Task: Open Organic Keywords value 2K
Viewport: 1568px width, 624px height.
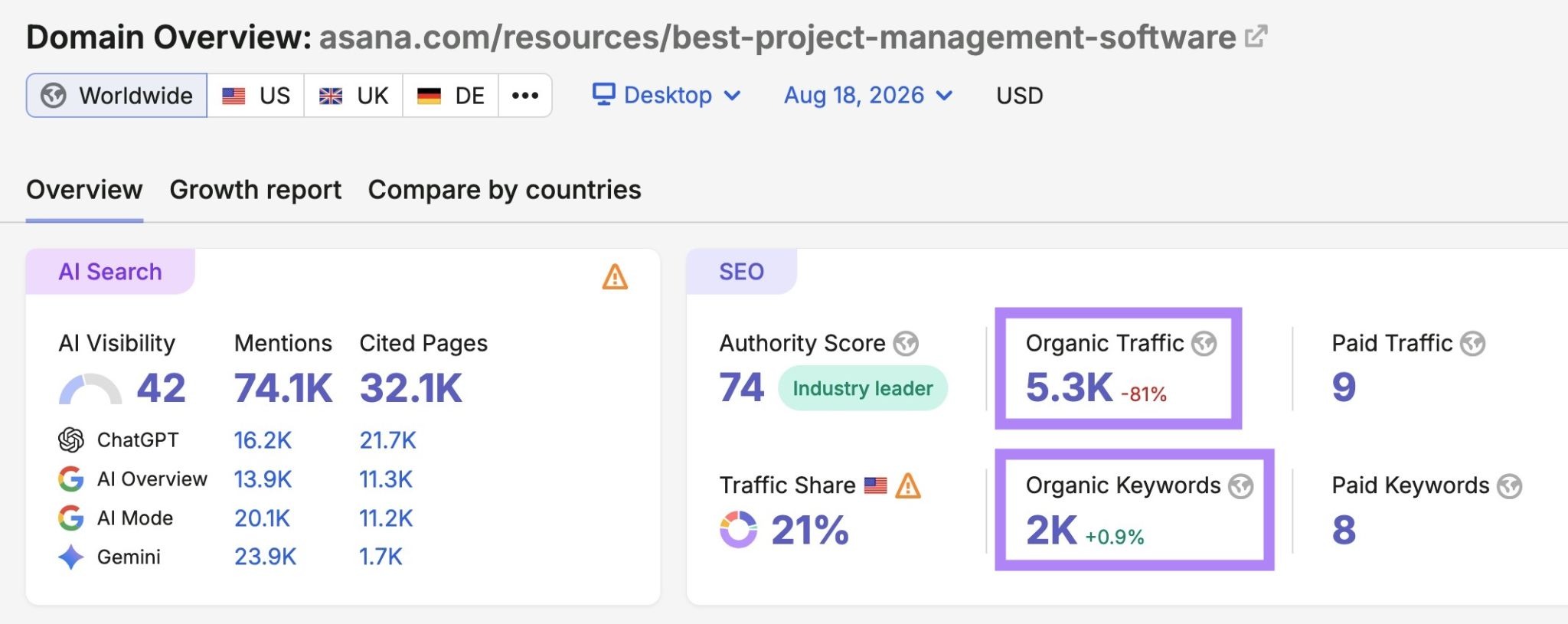Action: point(1051,530)
